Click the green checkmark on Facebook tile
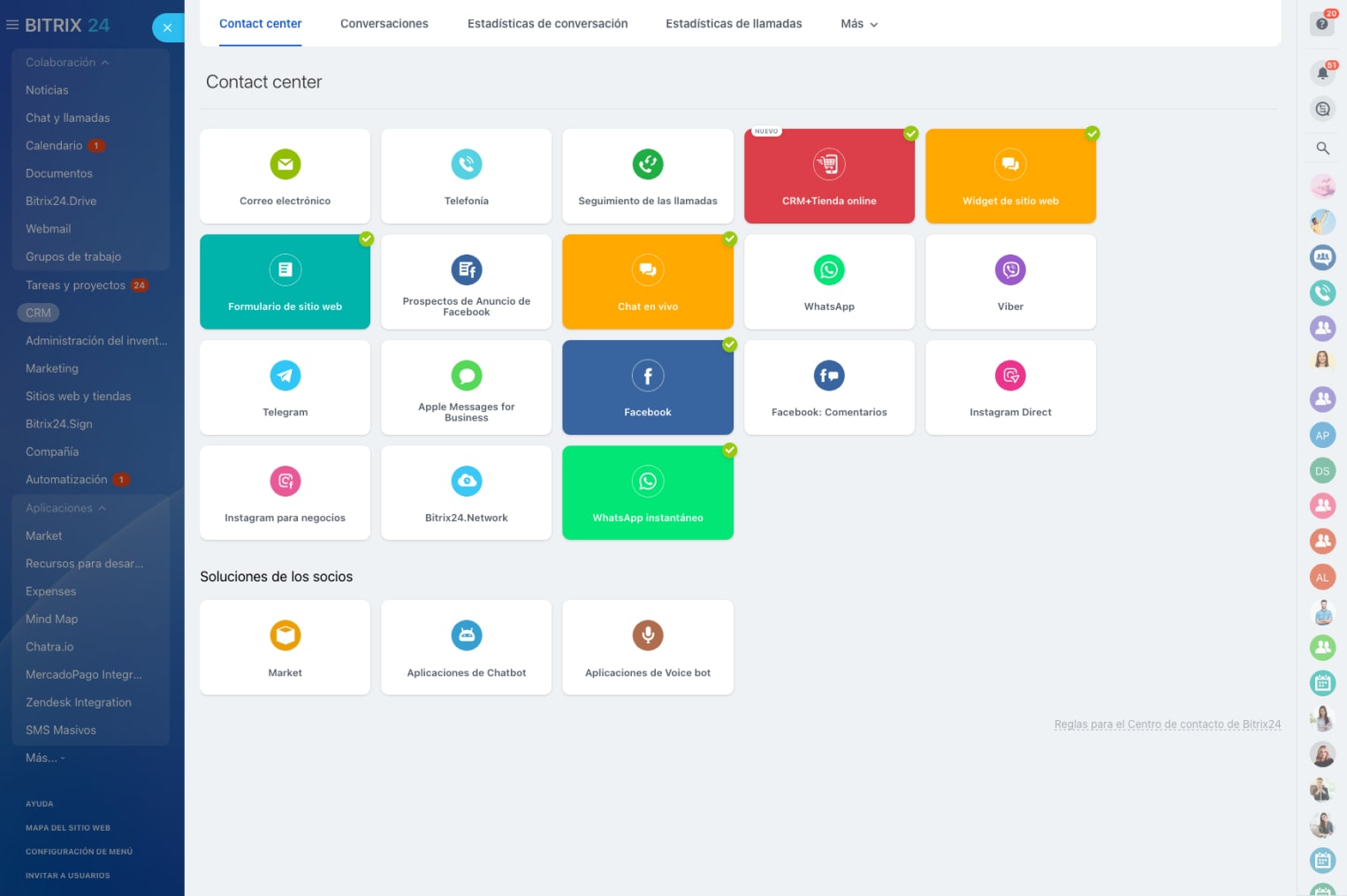Viewport: 1347px width, 896px height. point(729,345)
